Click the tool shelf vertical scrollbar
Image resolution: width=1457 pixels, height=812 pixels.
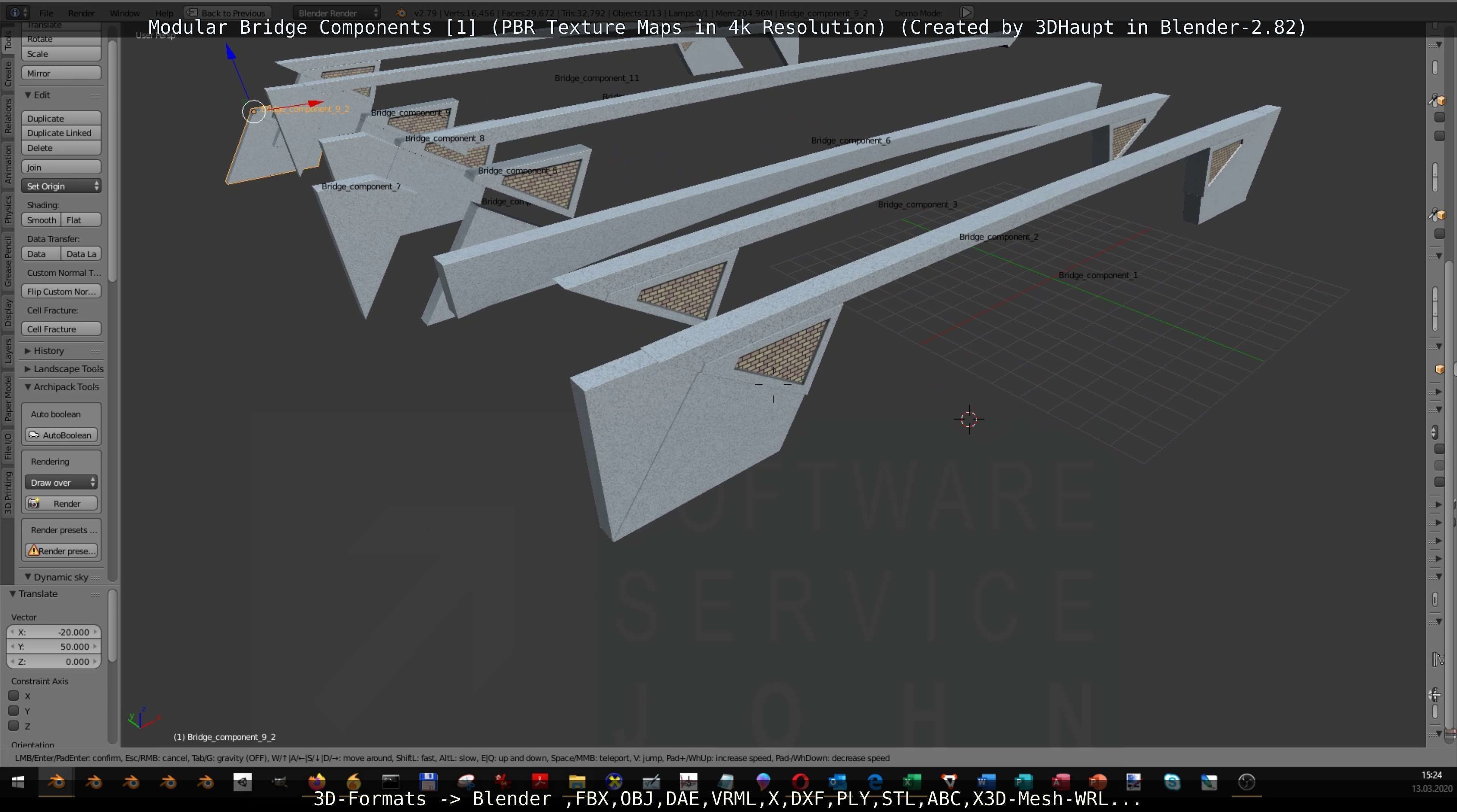pyautogui.click(x=112, y=161)
